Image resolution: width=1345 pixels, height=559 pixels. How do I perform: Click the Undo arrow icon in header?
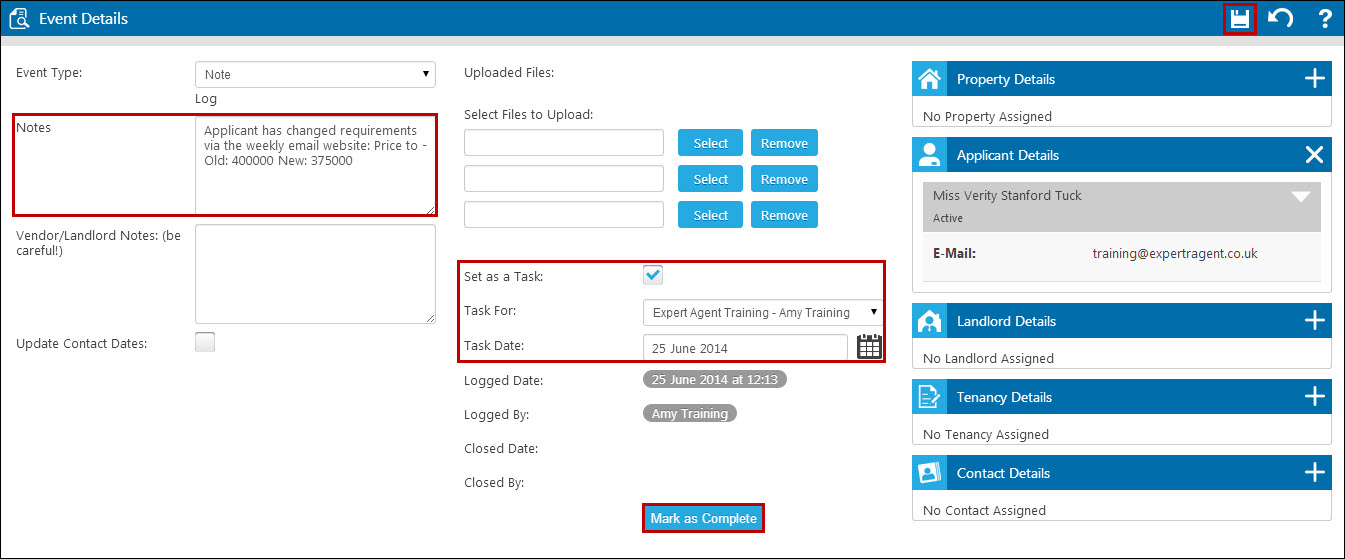pyautogui.click(x=1281, y=18)
